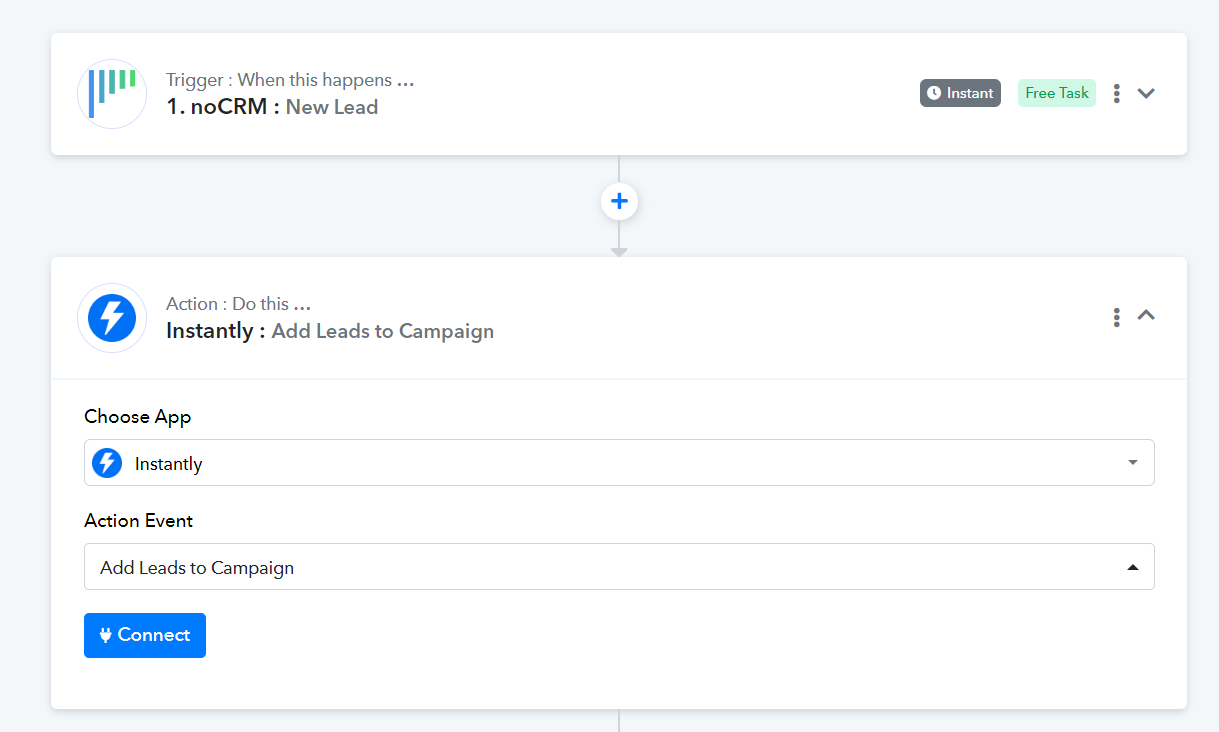Screen dimensions: 1219x732
Task: Open the Action Event dropdown arrow
Action: (x=1132, y=567)
